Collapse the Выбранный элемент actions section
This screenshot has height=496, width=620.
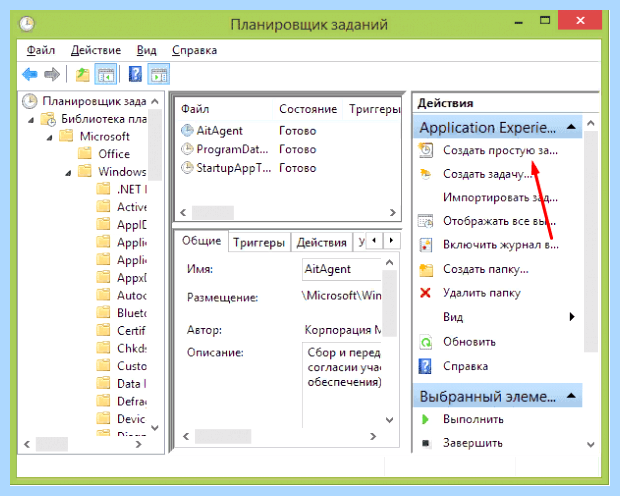[571, 396]
